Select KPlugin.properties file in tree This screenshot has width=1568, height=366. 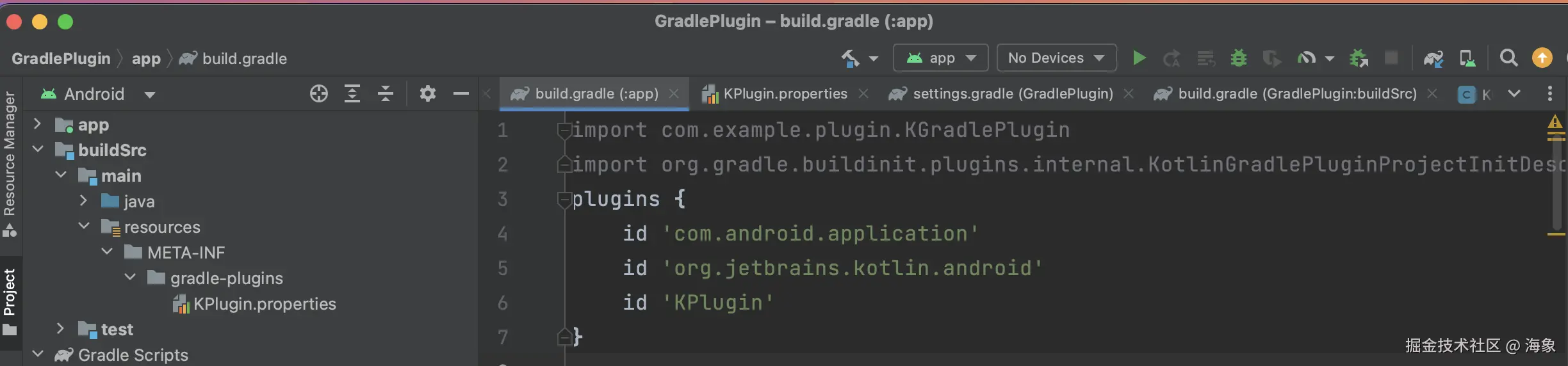254,304
